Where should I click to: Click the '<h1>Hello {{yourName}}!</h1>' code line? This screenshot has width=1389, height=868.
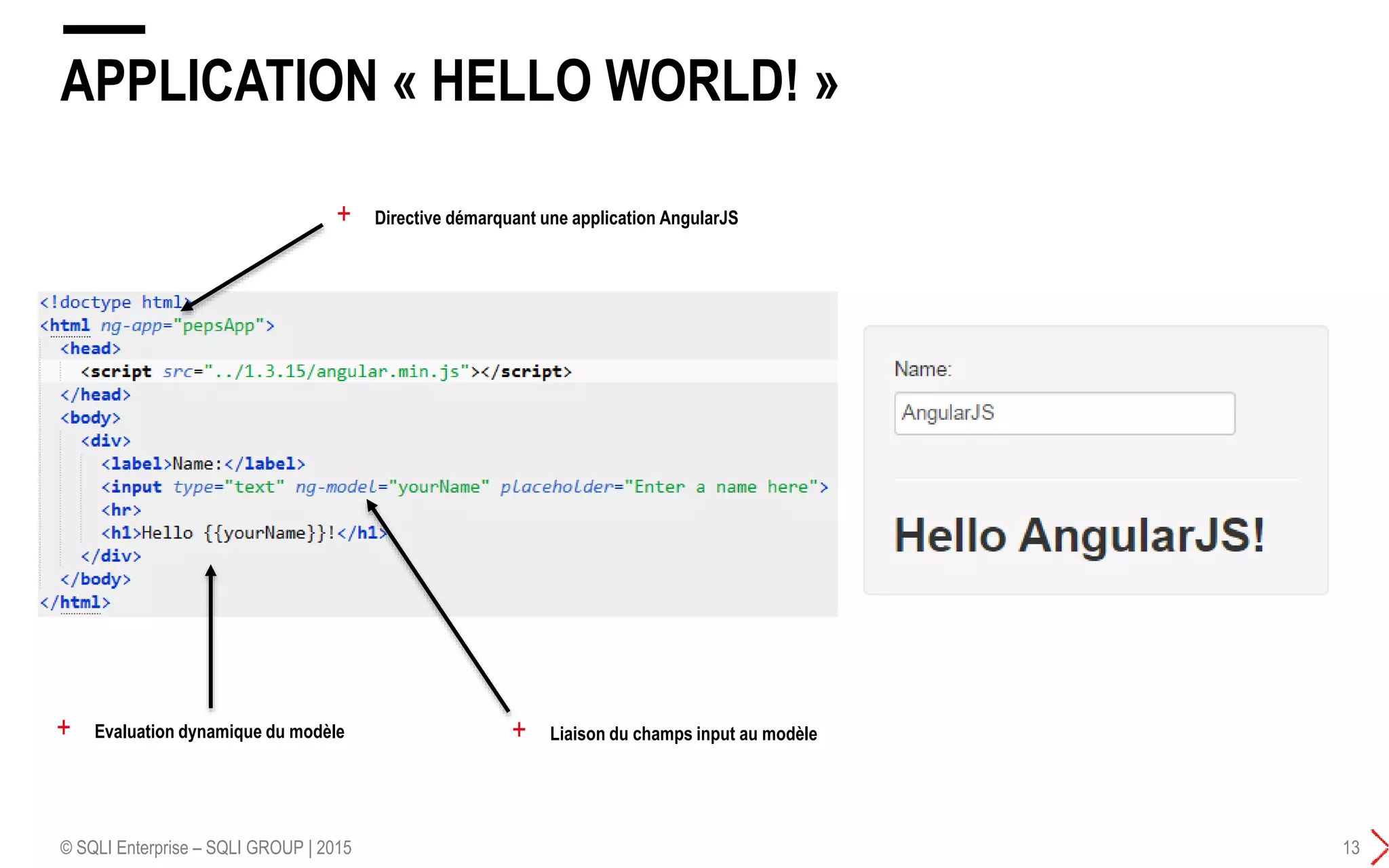pyautogui.click(x=244, y=533)
